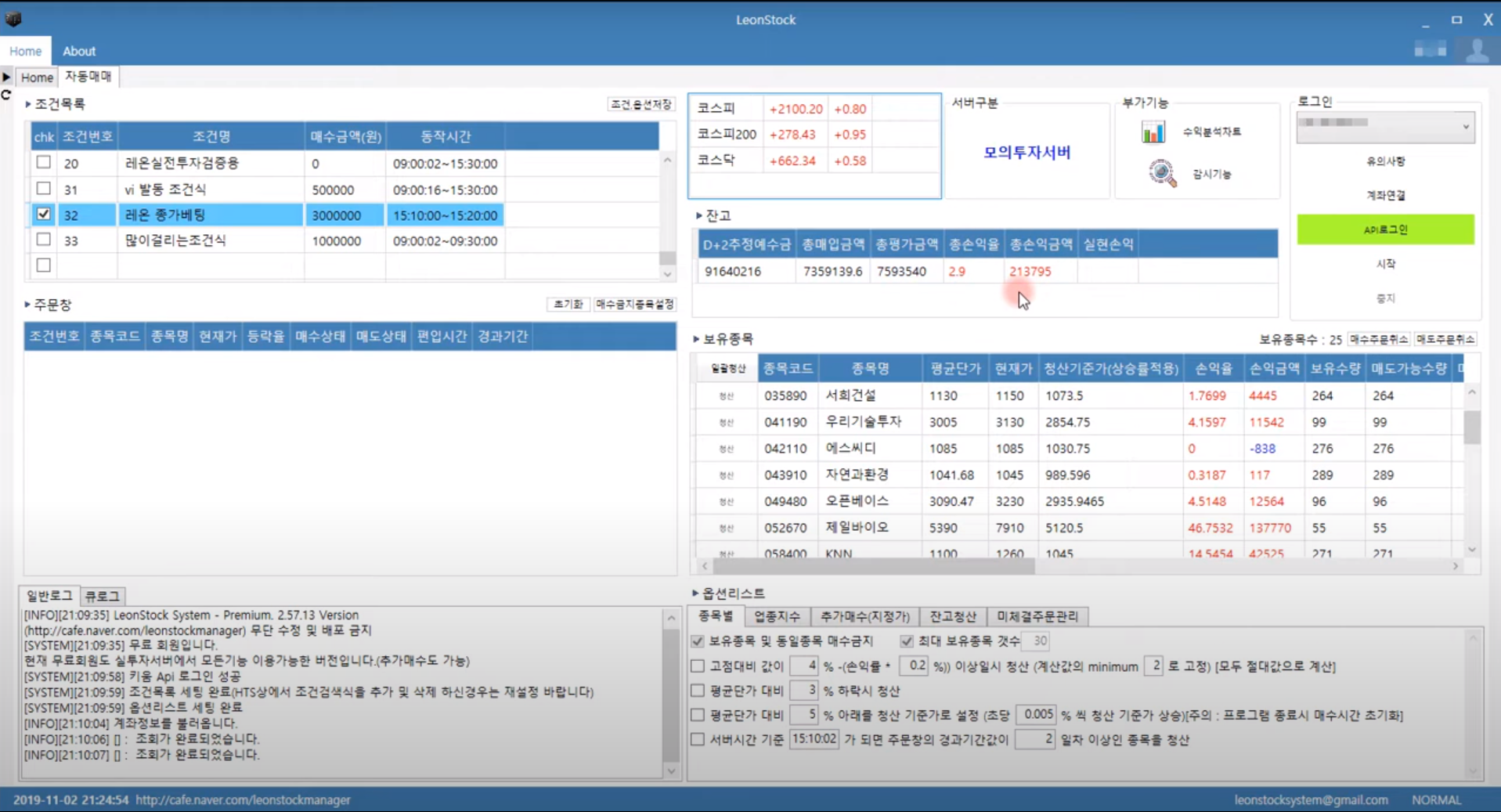Image resolution: width=1501 pixels, height=812 pixels.
Task: Click the holdings table scroll down arrow
Action: tap(1472, 550)
